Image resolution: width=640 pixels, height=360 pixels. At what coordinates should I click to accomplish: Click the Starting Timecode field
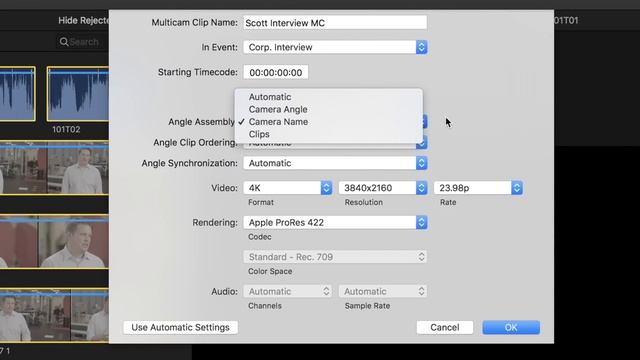pos(276,72)
